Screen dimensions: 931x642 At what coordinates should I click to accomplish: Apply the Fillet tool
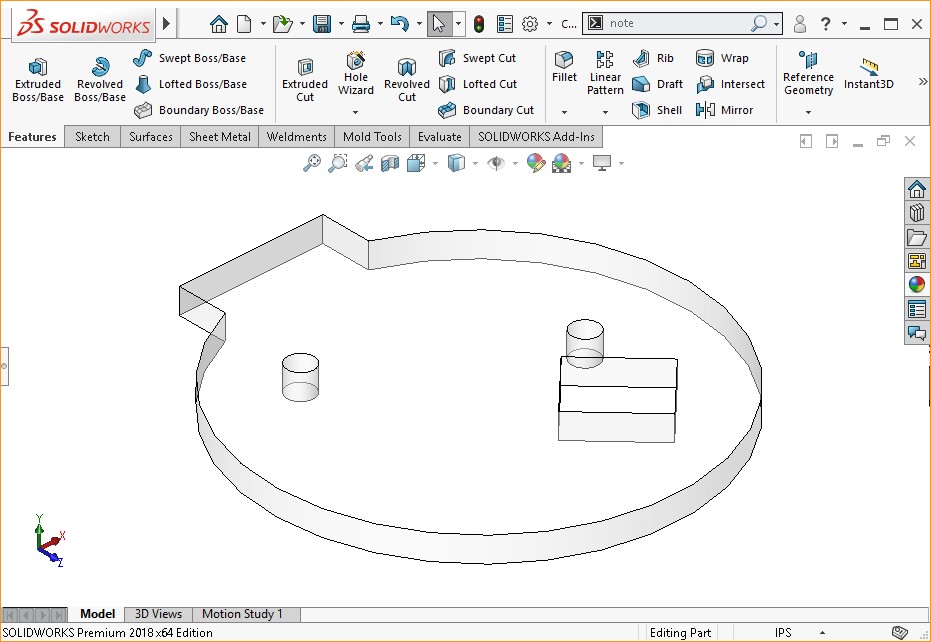564,67
